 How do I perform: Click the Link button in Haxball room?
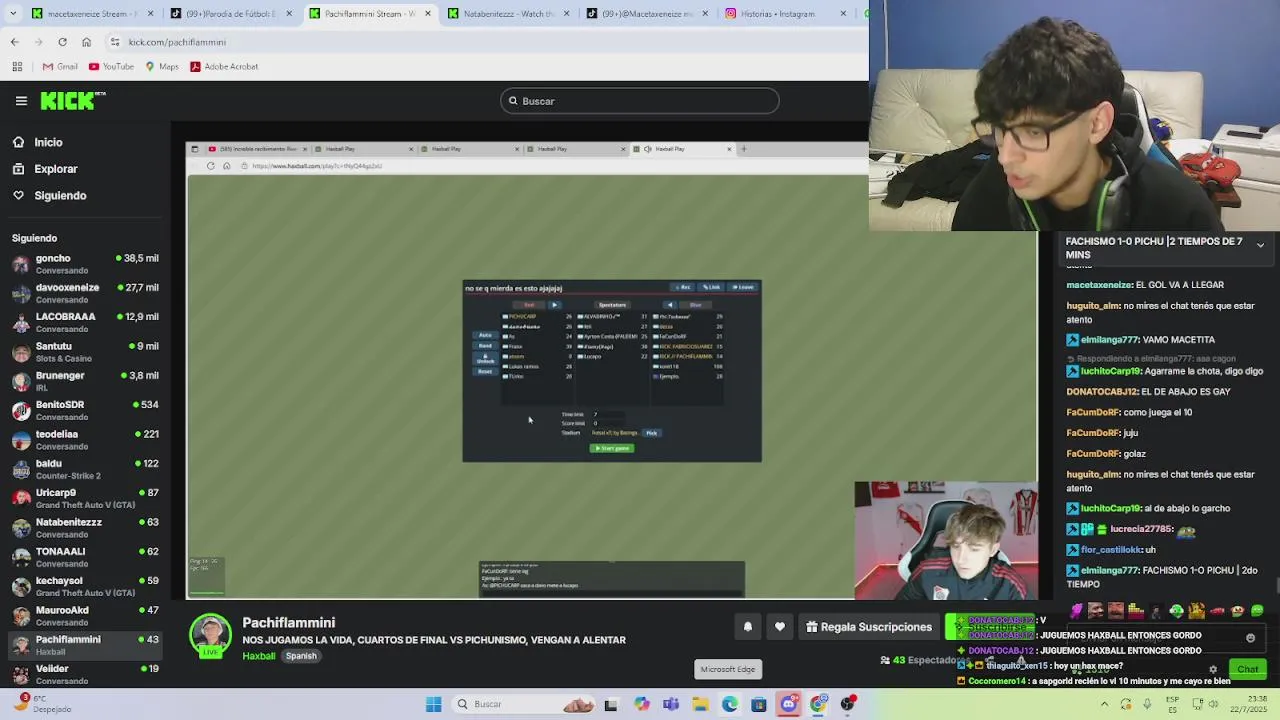point(711,287)
